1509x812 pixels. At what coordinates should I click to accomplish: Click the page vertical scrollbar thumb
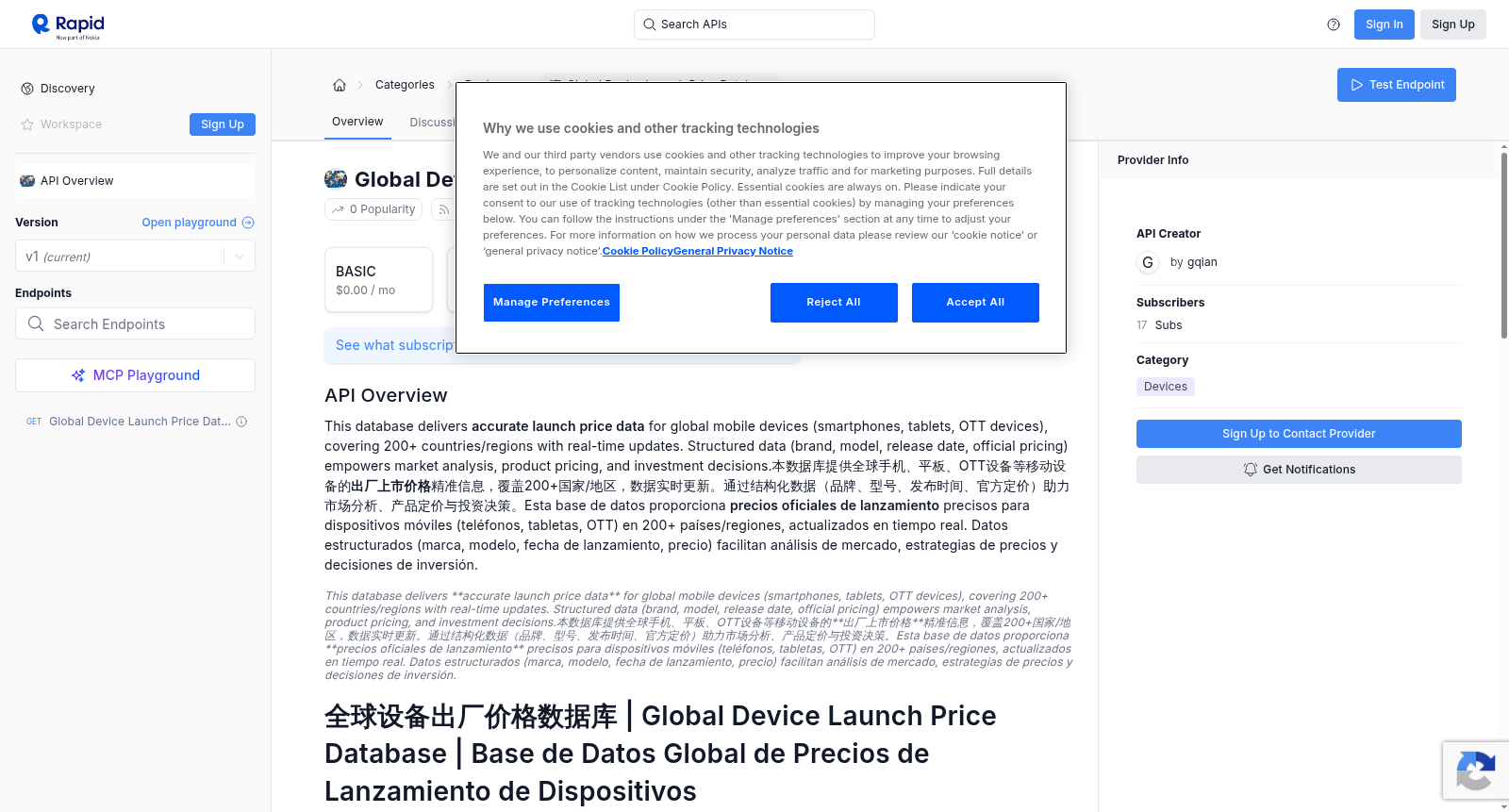pyautogui.click(x=1504, y=245)
